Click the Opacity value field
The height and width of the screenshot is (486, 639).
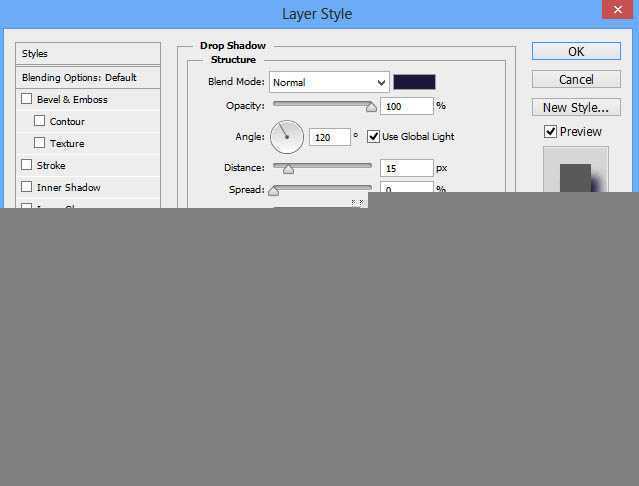click(406, 106)
